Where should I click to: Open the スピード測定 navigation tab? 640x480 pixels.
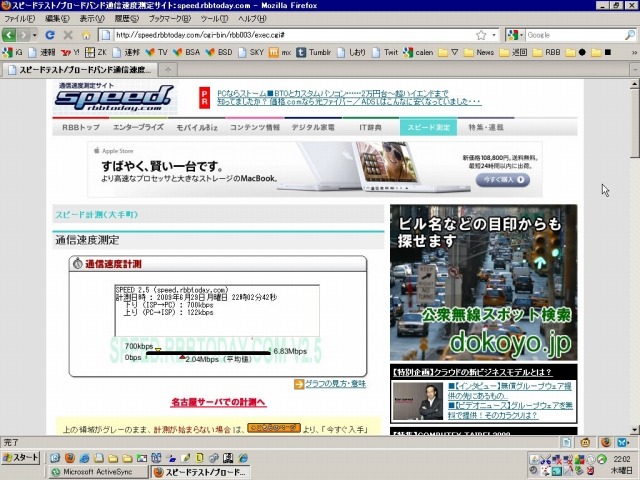[428, 127]
